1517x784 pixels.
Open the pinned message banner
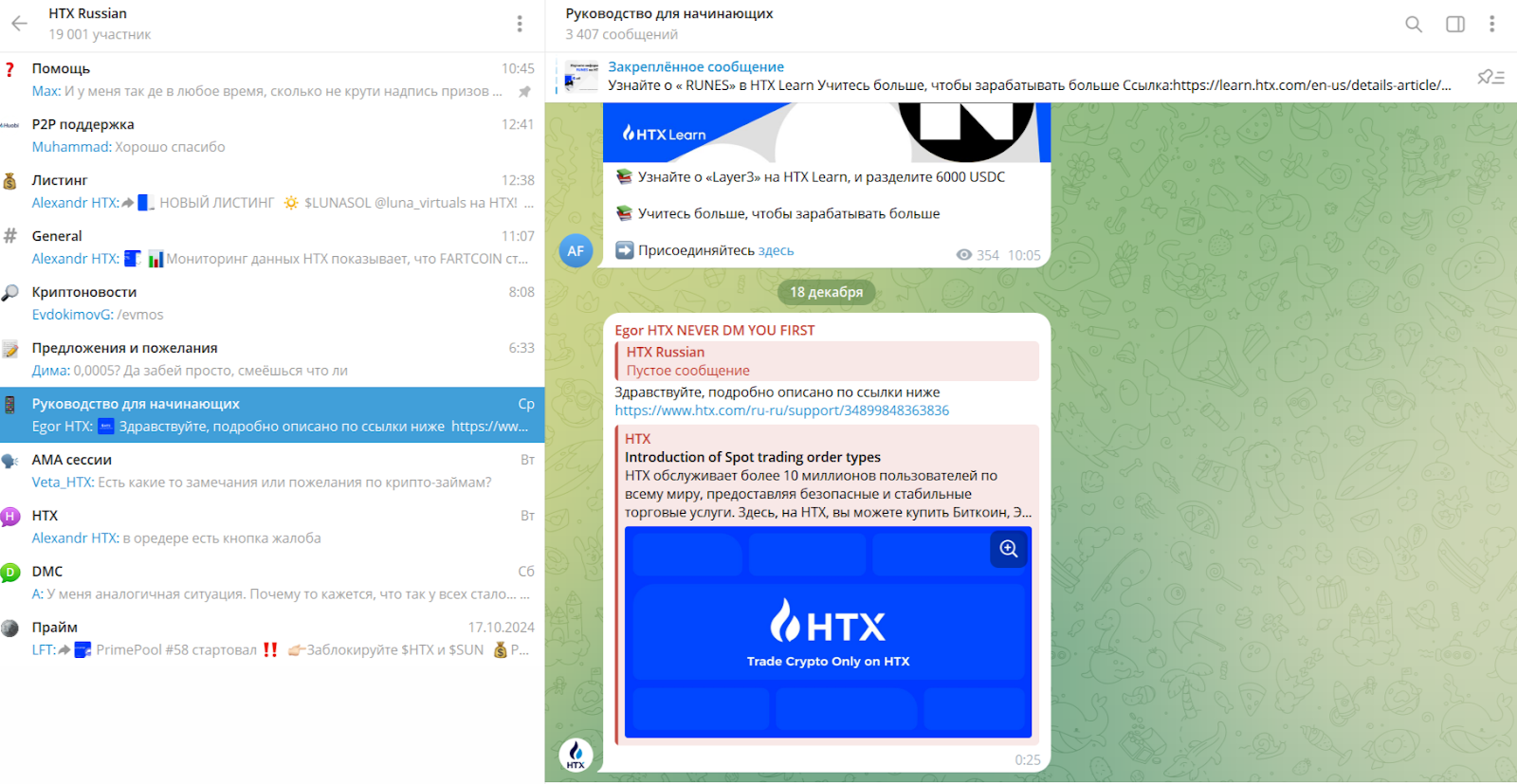(x=1031, y=77)
